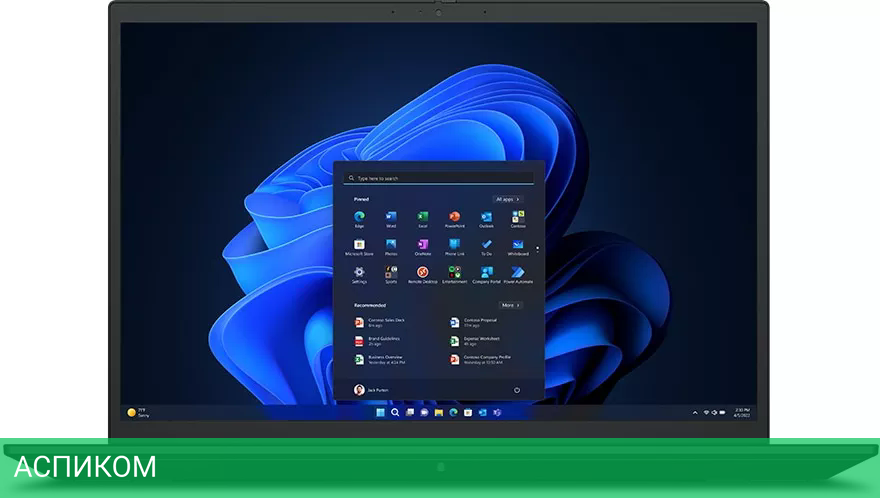The width and height of the screenshot is (880, 498).
Task: Open Phone Link pinned app
Action: (455, 246)
